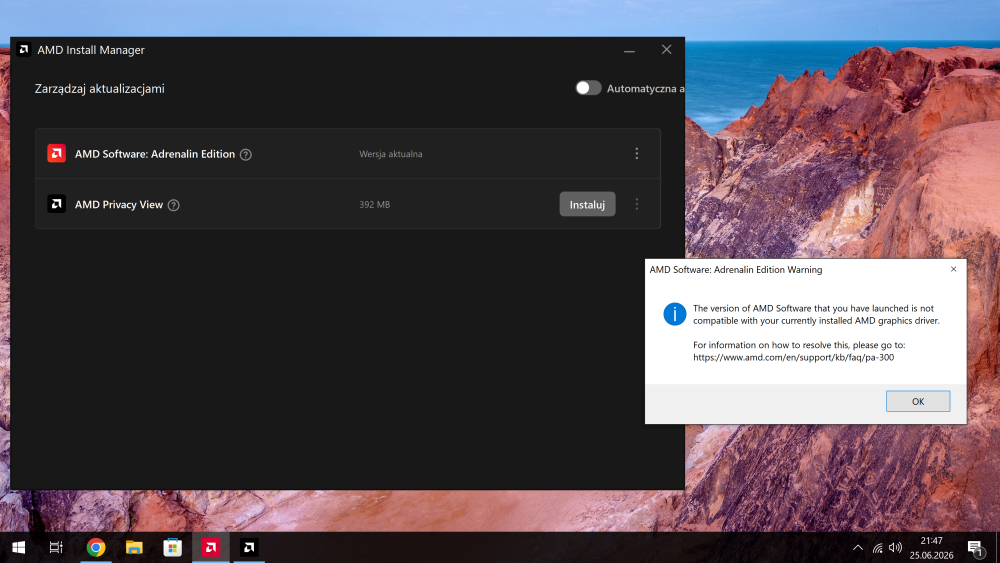Viewport: 1000px width, 563px height.
Task: Toggle the automatic updates switch
Action: tap(588, 88)
